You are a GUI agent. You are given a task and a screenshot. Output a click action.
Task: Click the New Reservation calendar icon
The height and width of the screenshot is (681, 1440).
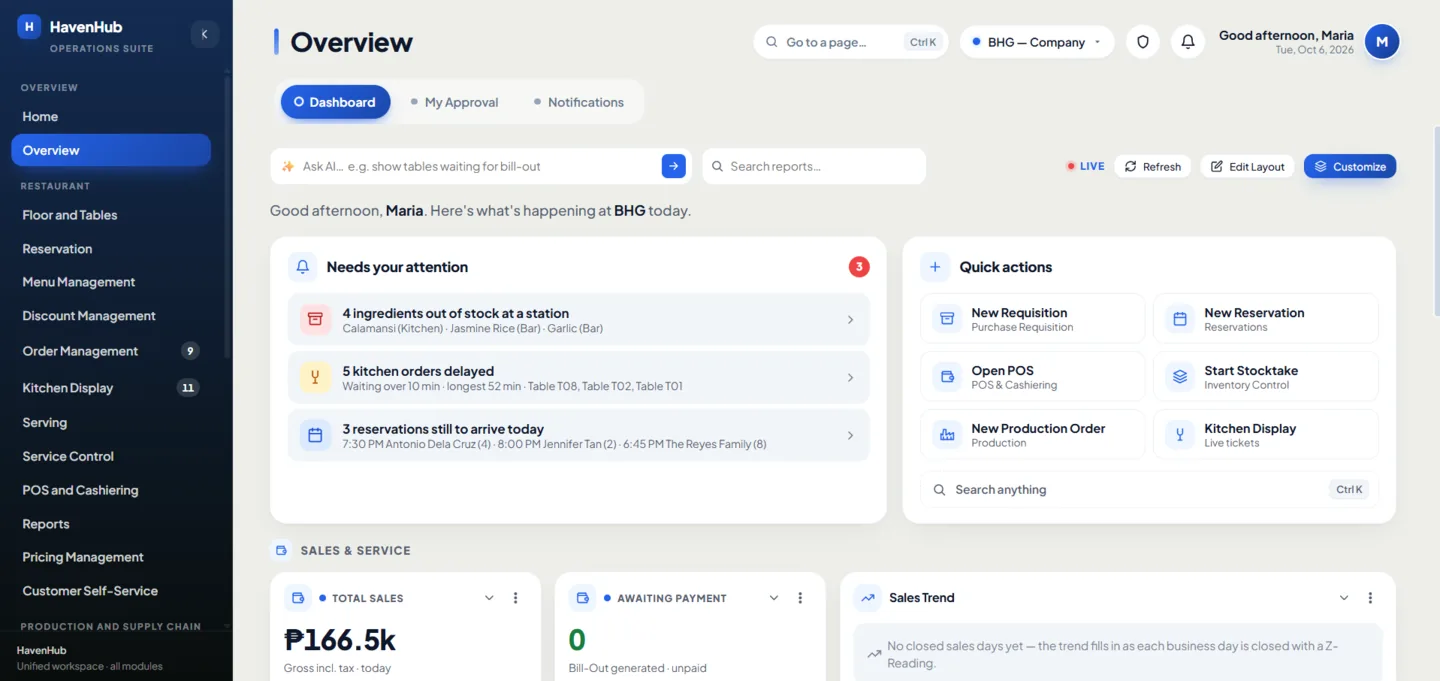1179,319
